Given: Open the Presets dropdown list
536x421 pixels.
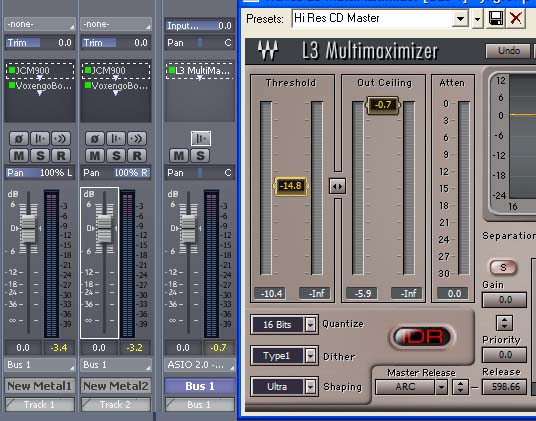Looking at the screenshot, I should (460, 18).
